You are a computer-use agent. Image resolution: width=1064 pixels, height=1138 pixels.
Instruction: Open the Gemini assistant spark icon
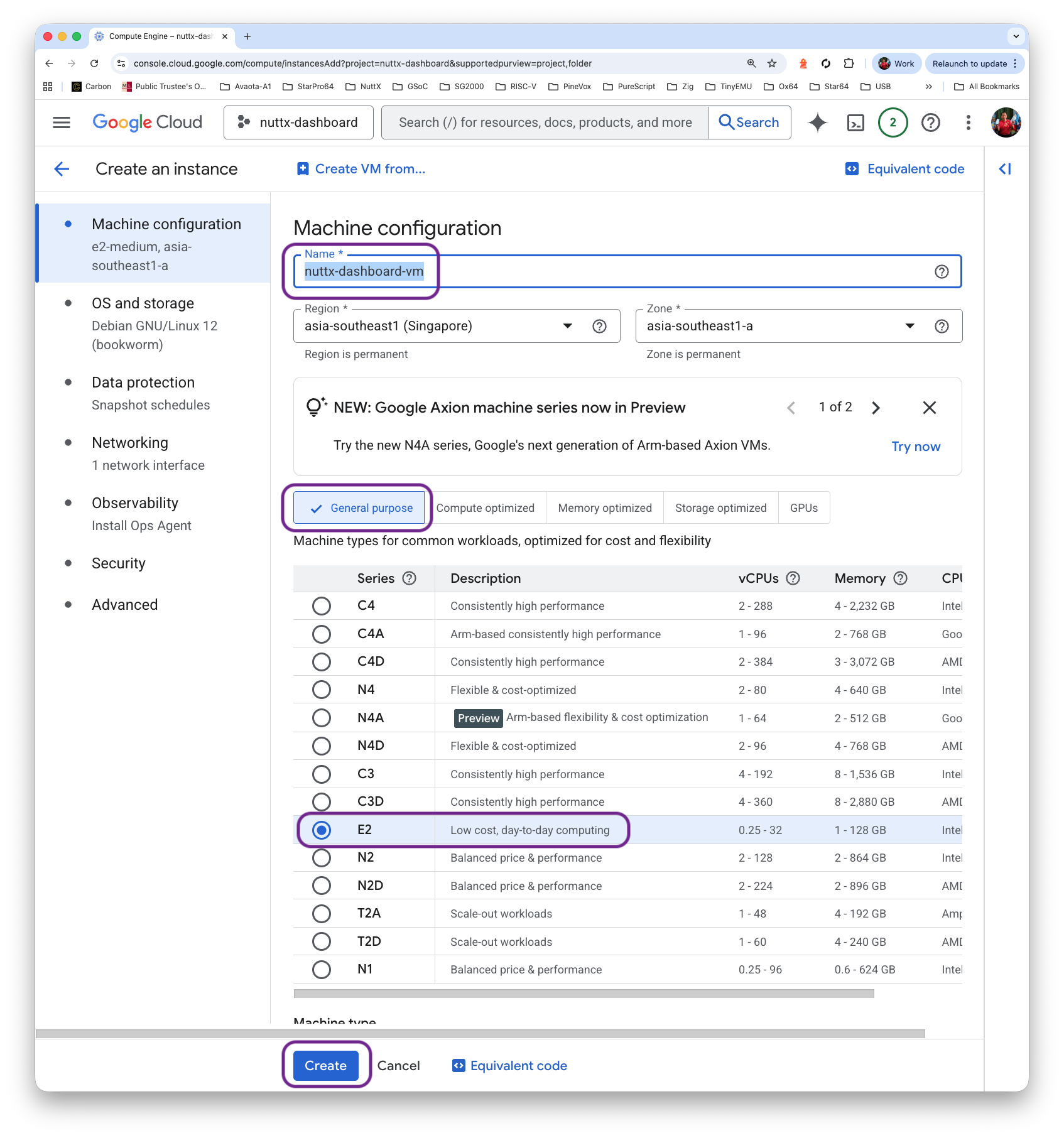pos(817,122)
